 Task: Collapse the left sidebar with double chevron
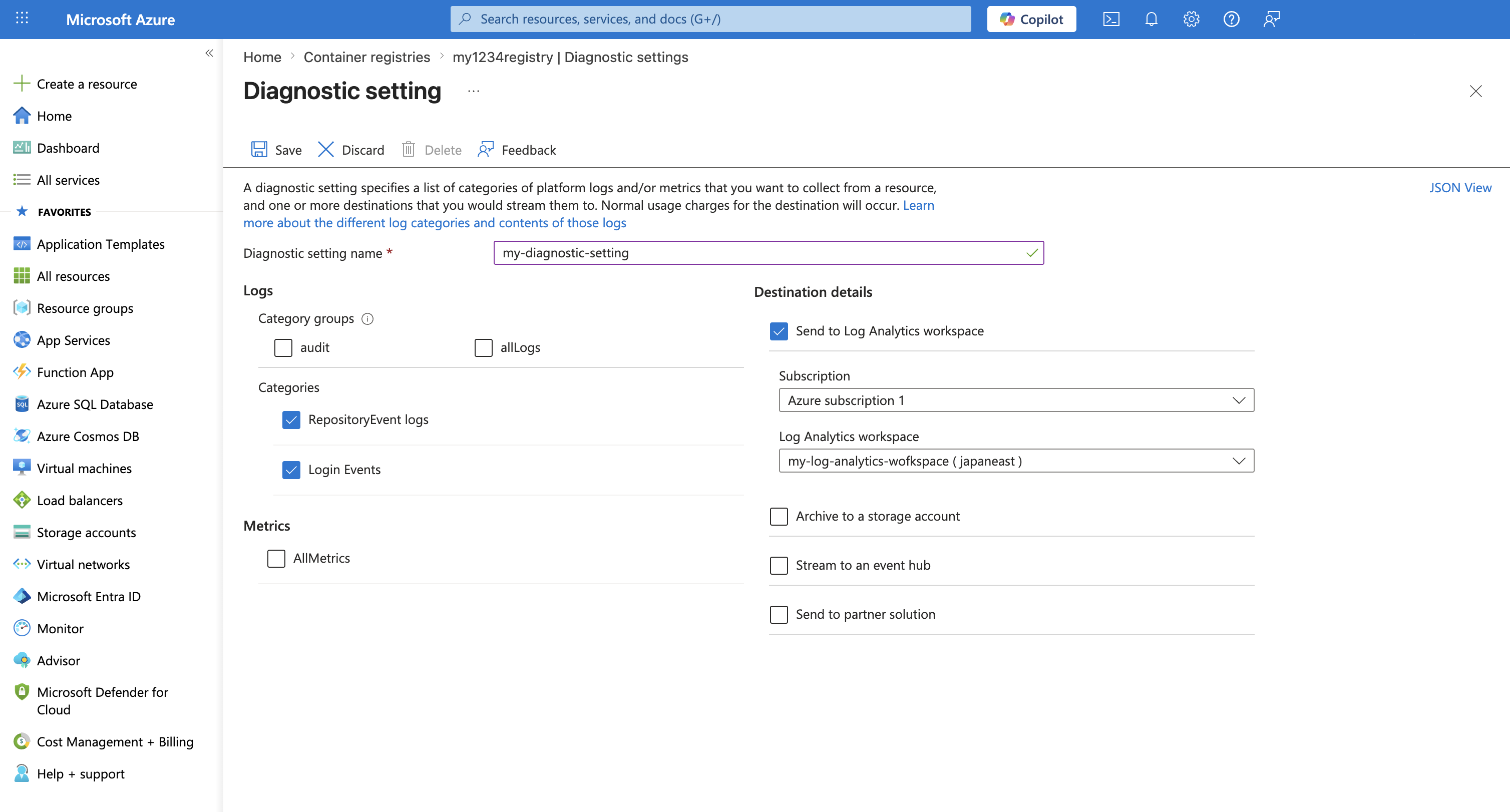click(x=209, y=54)
